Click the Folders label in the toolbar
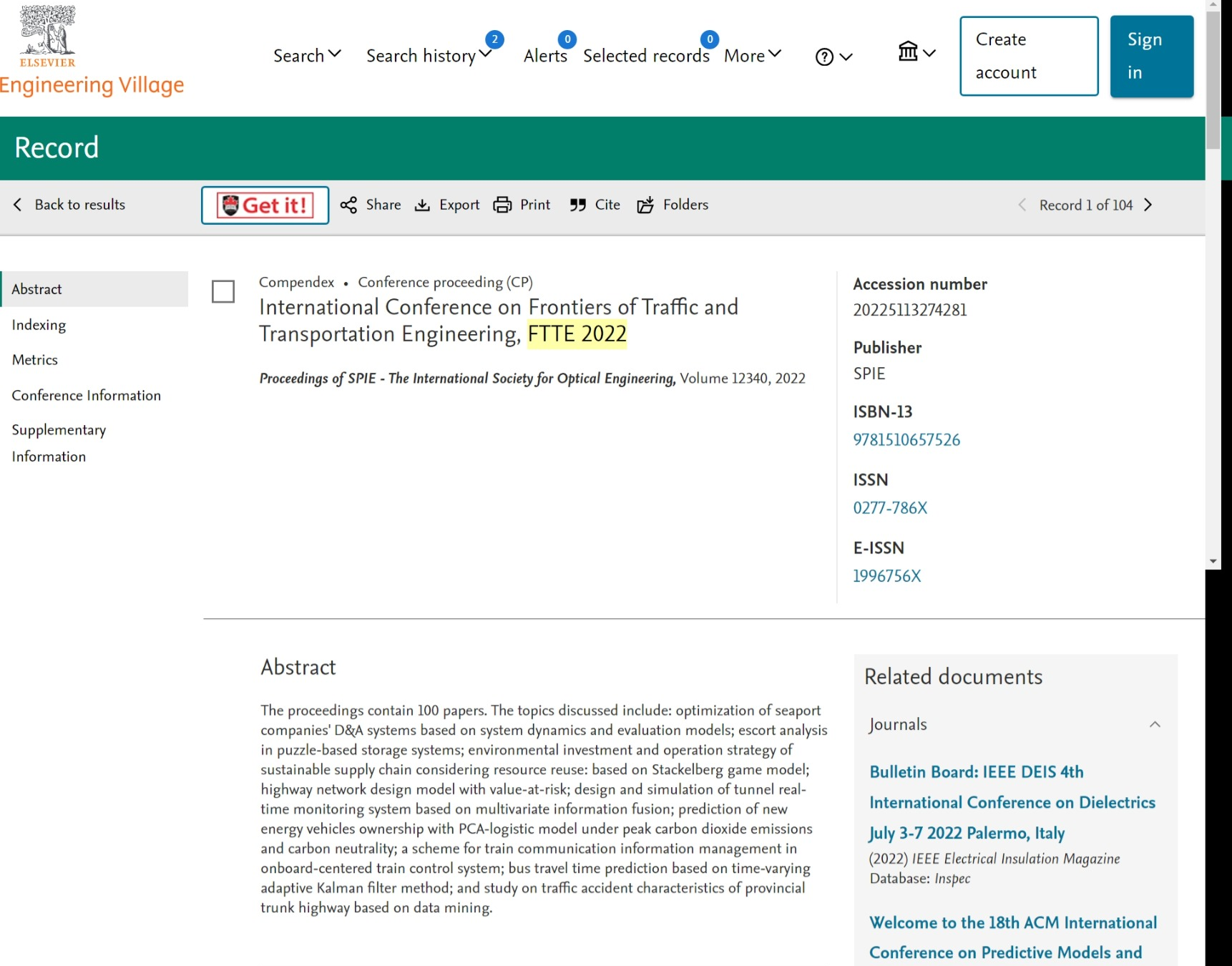Image resolution: width=1232 pixels, height=966 pixels. click(685, 205)
